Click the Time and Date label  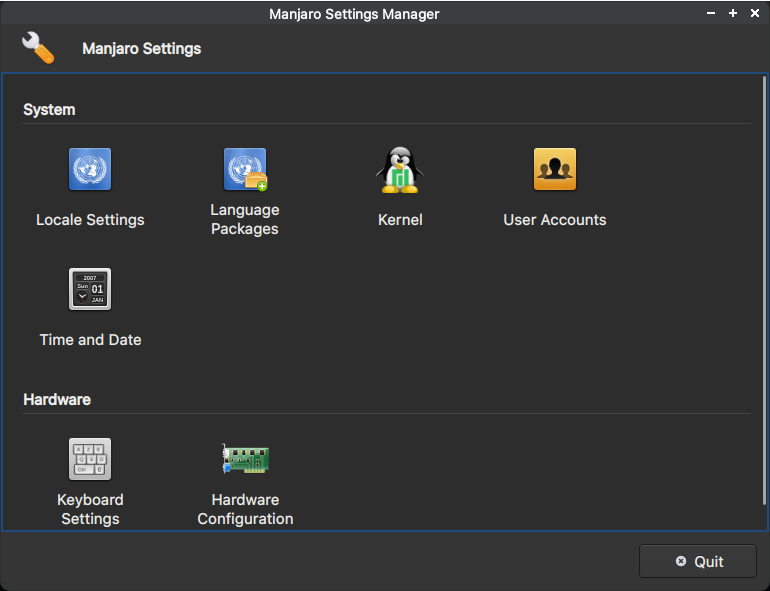pyautogui.click(x=90, y=339)
